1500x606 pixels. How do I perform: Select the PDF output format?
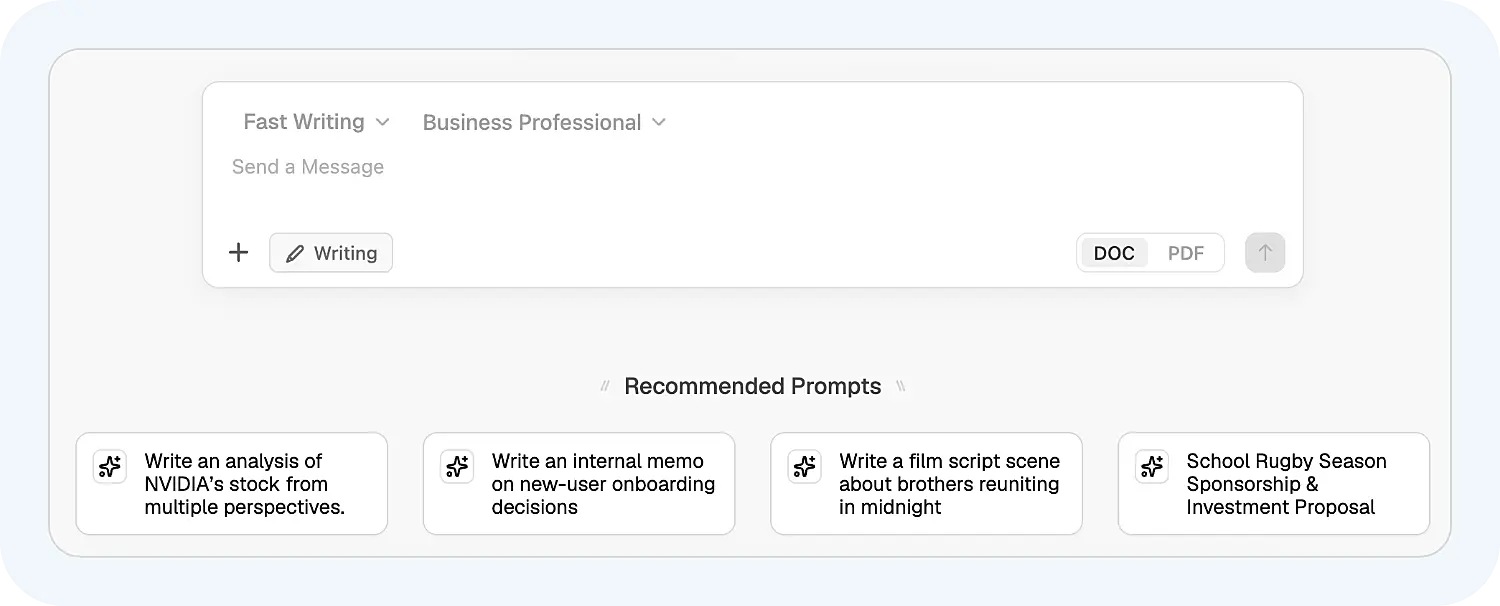(x=1186, y=253)
